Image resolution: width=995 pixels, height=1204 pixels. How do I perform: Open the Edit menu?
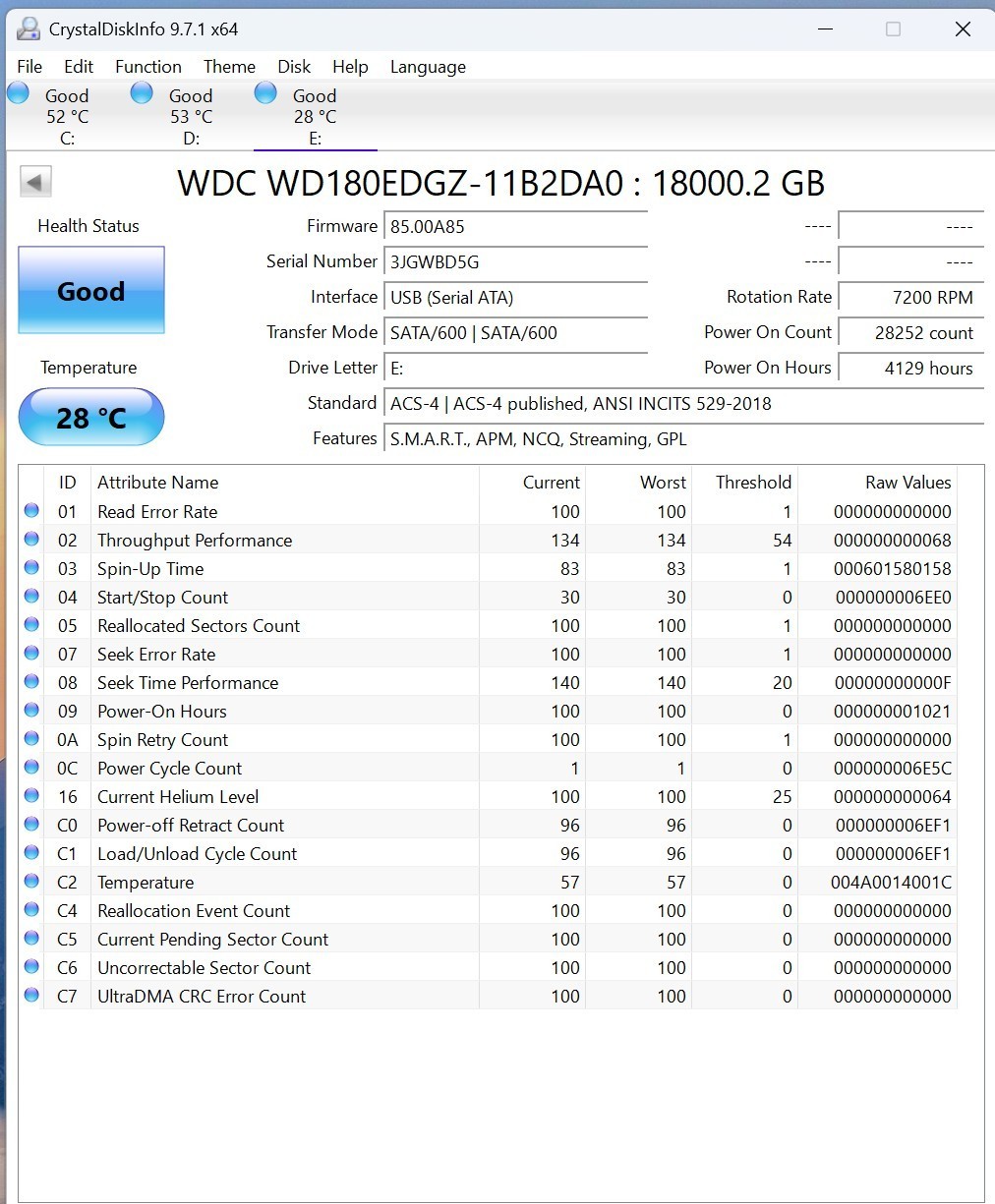(79, 67)
